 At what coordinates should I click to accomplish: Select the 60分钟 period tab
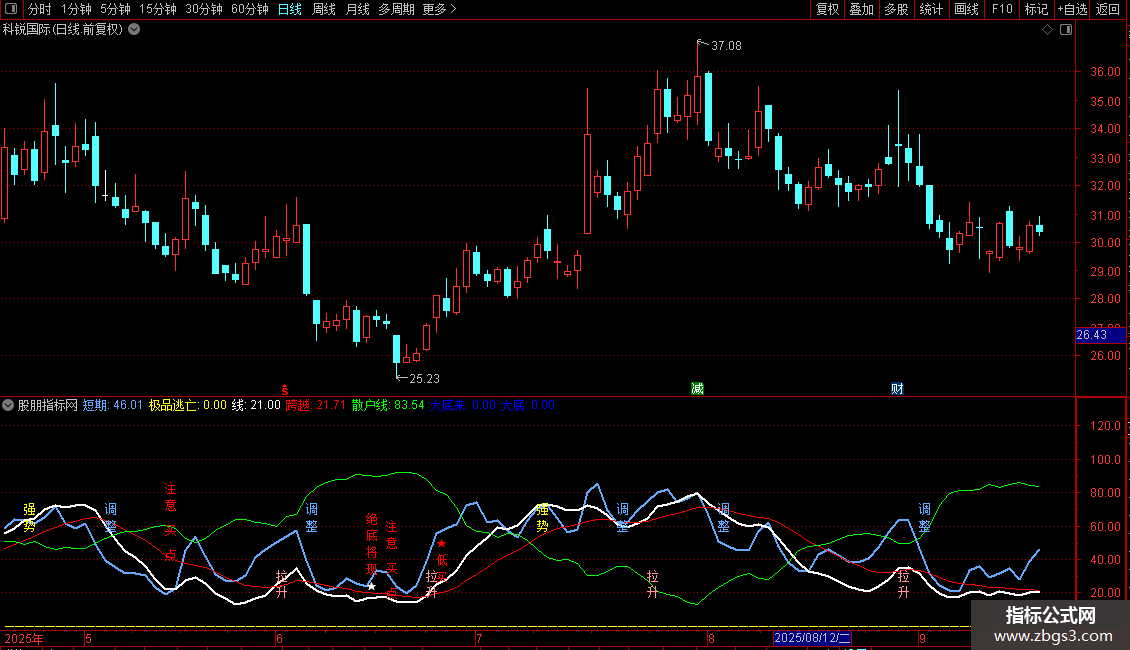(249, 9)
